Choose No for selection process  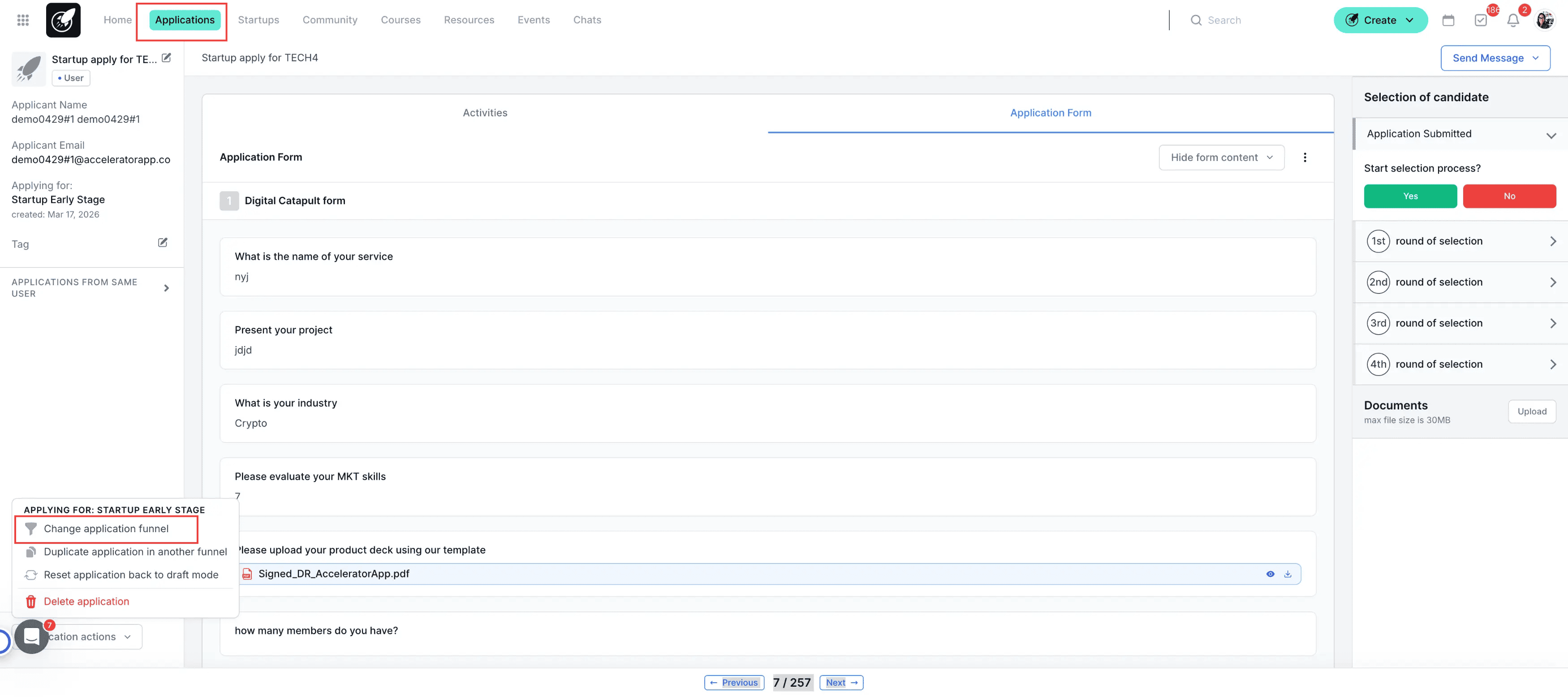(1509, 196)
